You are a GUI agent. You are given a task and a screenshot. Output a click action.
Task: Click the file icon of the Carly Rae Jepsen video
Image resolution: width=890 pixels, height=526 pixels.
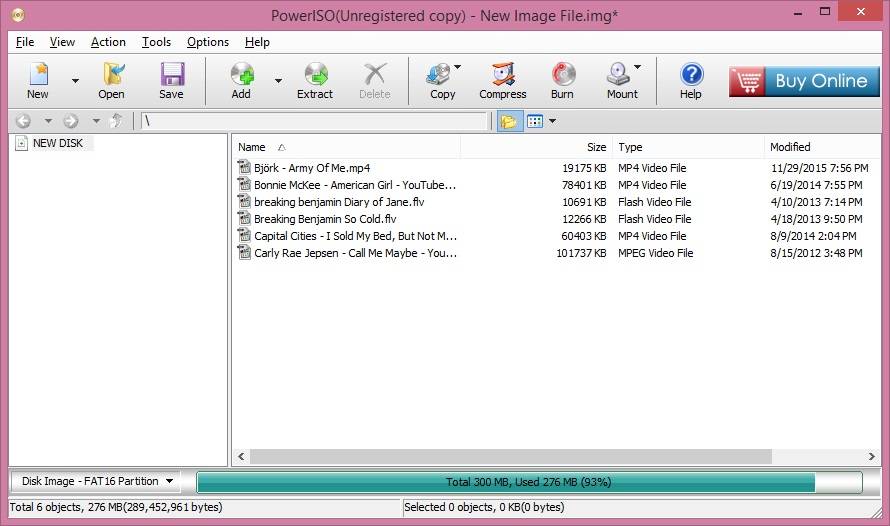point(244,253)
